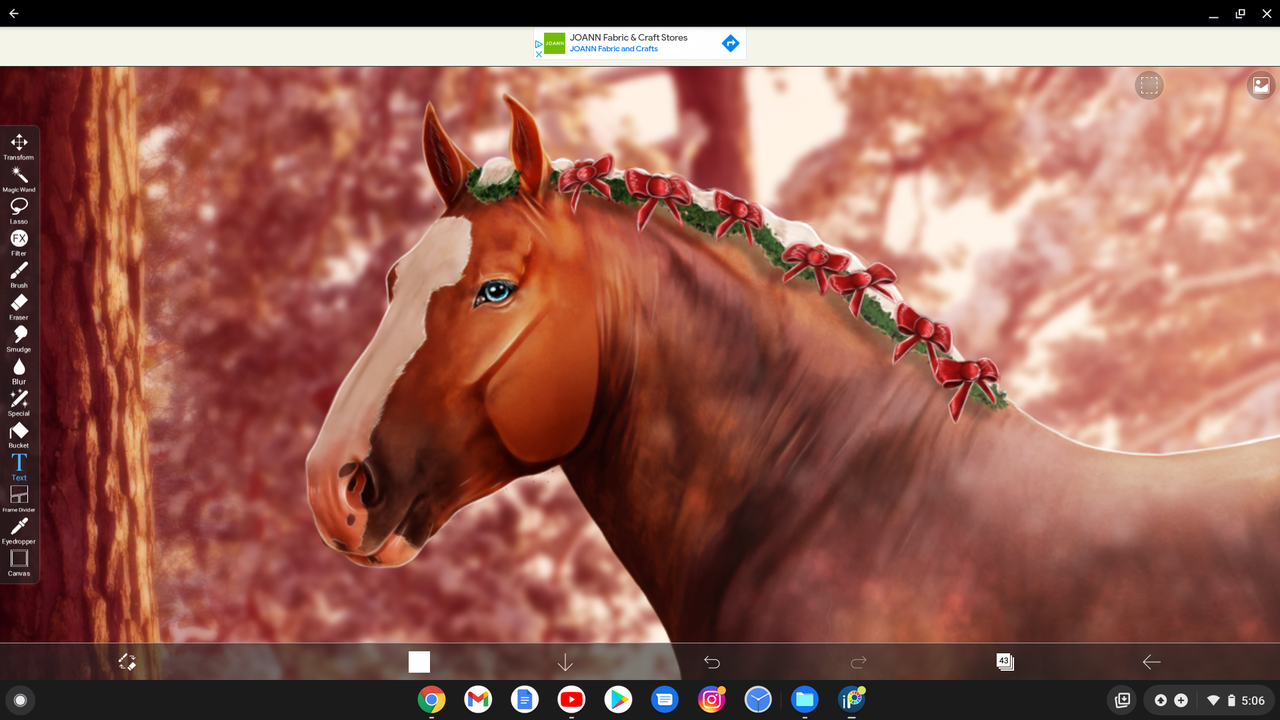Image resolution: width=1280 pixels, height=720 pixels.
Task: Open quick settings via Wi-Fi icon
Action: [1213, 700]
